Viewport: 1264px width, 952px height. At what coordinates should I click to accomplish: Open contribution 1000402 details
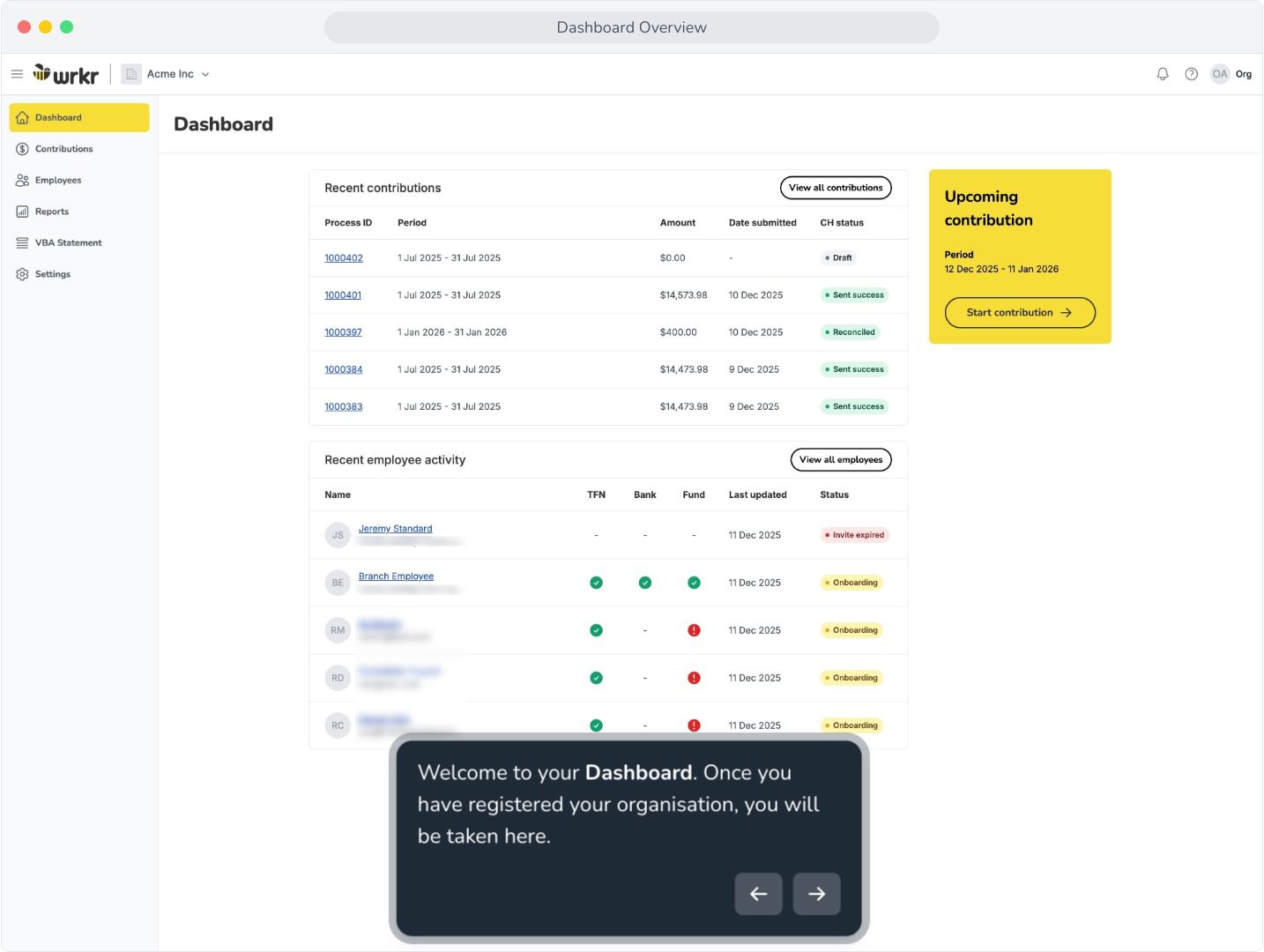343,257
